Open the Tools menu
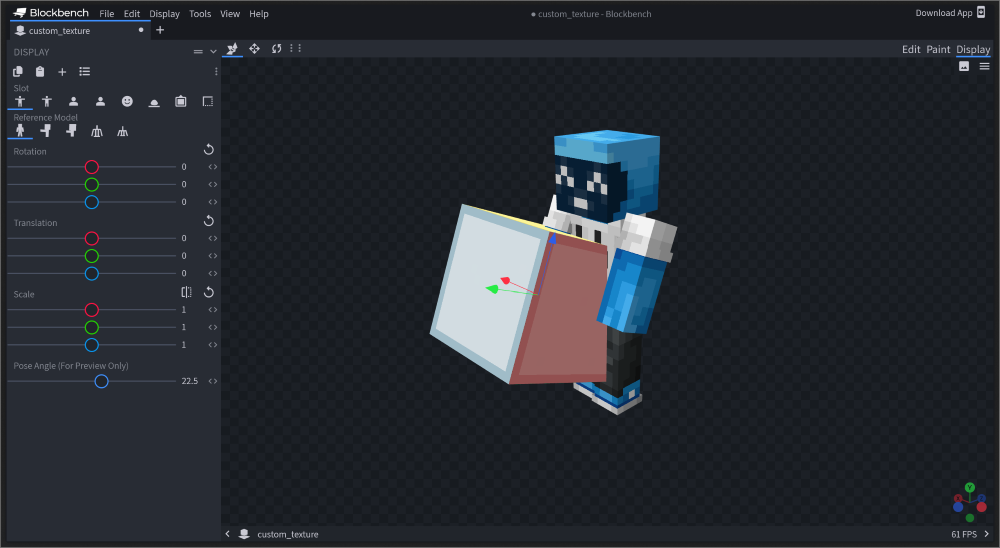1000x548 pixels. click(200, 14)
